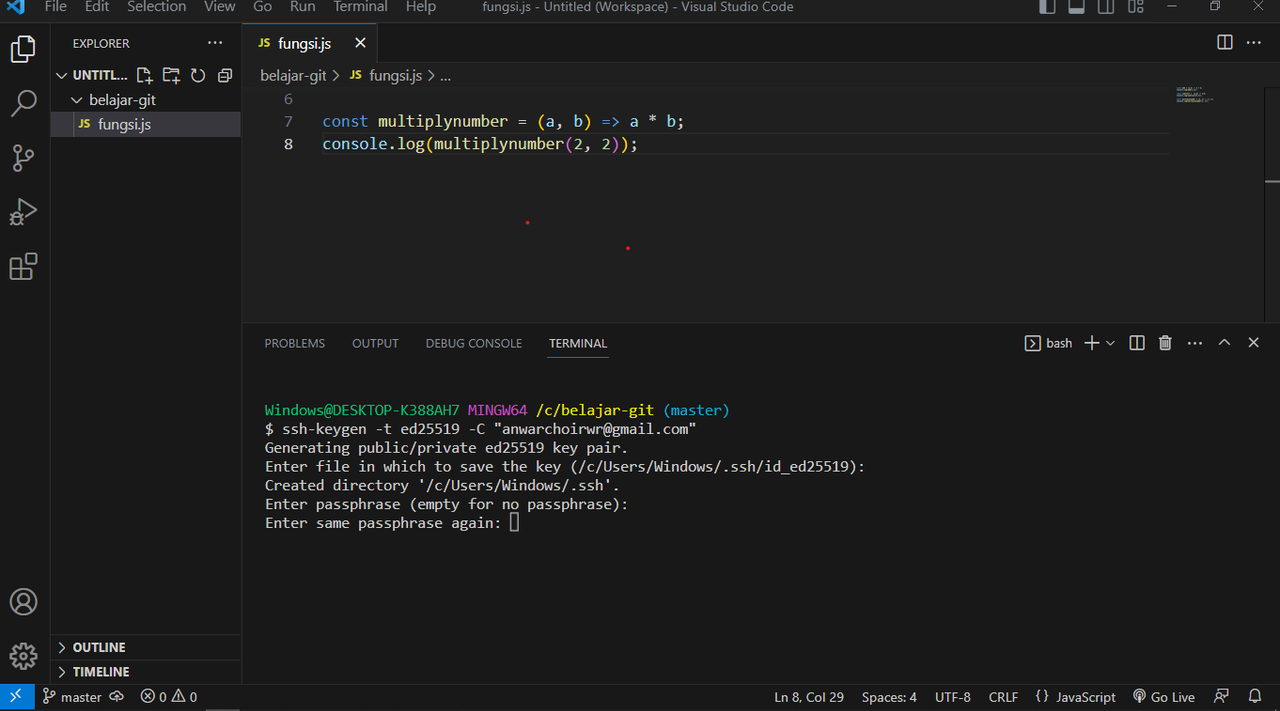1280x711 pixels.
Task: Open the File menu
Action: pos(56,7)
